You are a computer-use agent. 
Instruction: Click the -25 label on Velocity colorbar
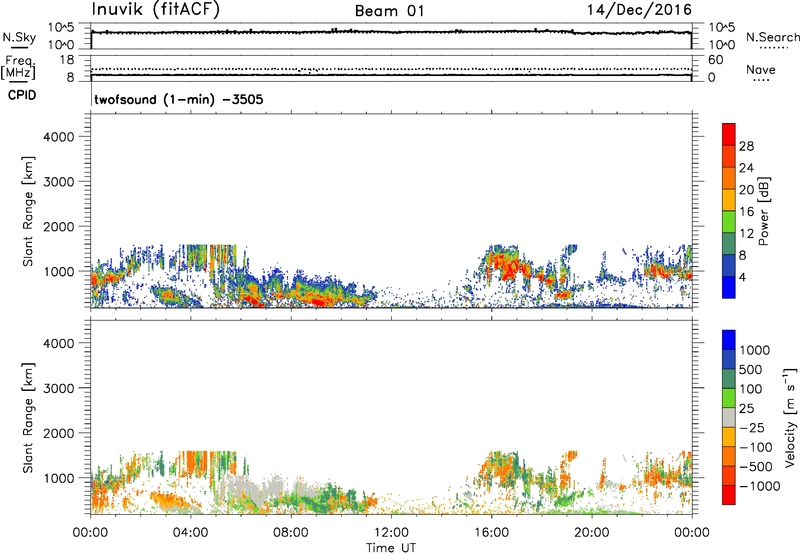click(752, 427)
